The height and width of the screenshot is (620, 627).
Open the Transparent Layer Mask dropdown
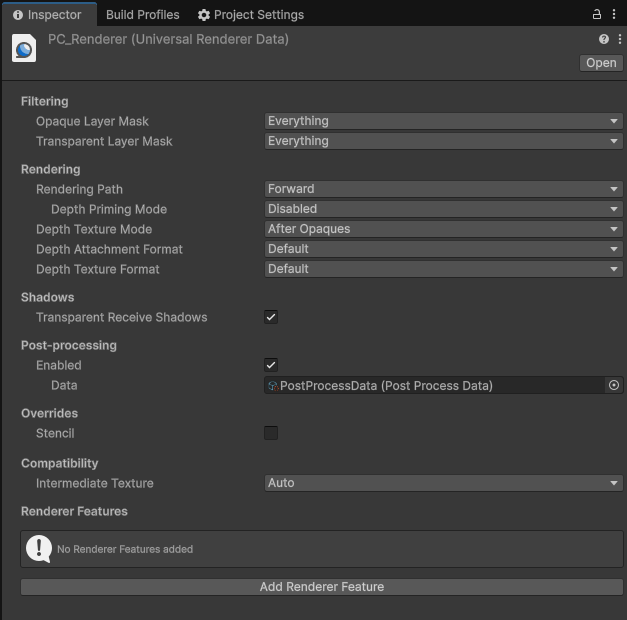pos(443,141)
